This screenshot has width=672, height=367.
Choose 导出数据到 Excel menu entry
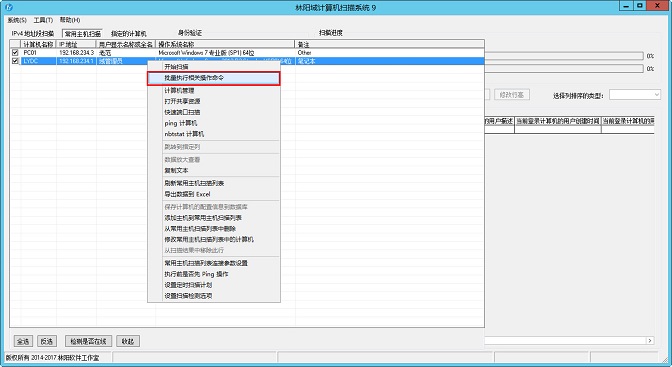pyautogui.click(x=187, y=194)
